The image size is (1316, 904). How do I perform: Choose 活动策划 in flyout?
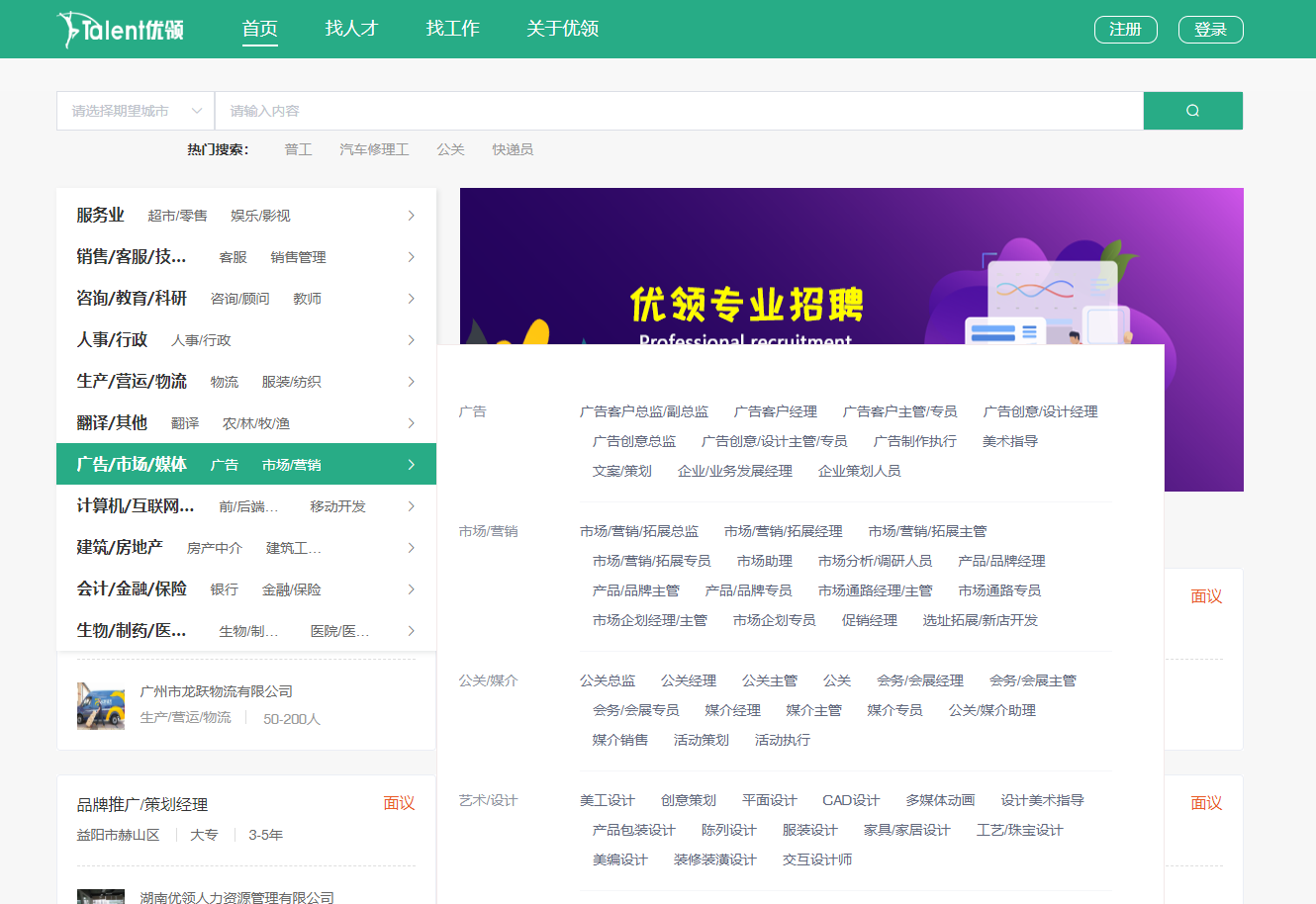click(702, 740)
